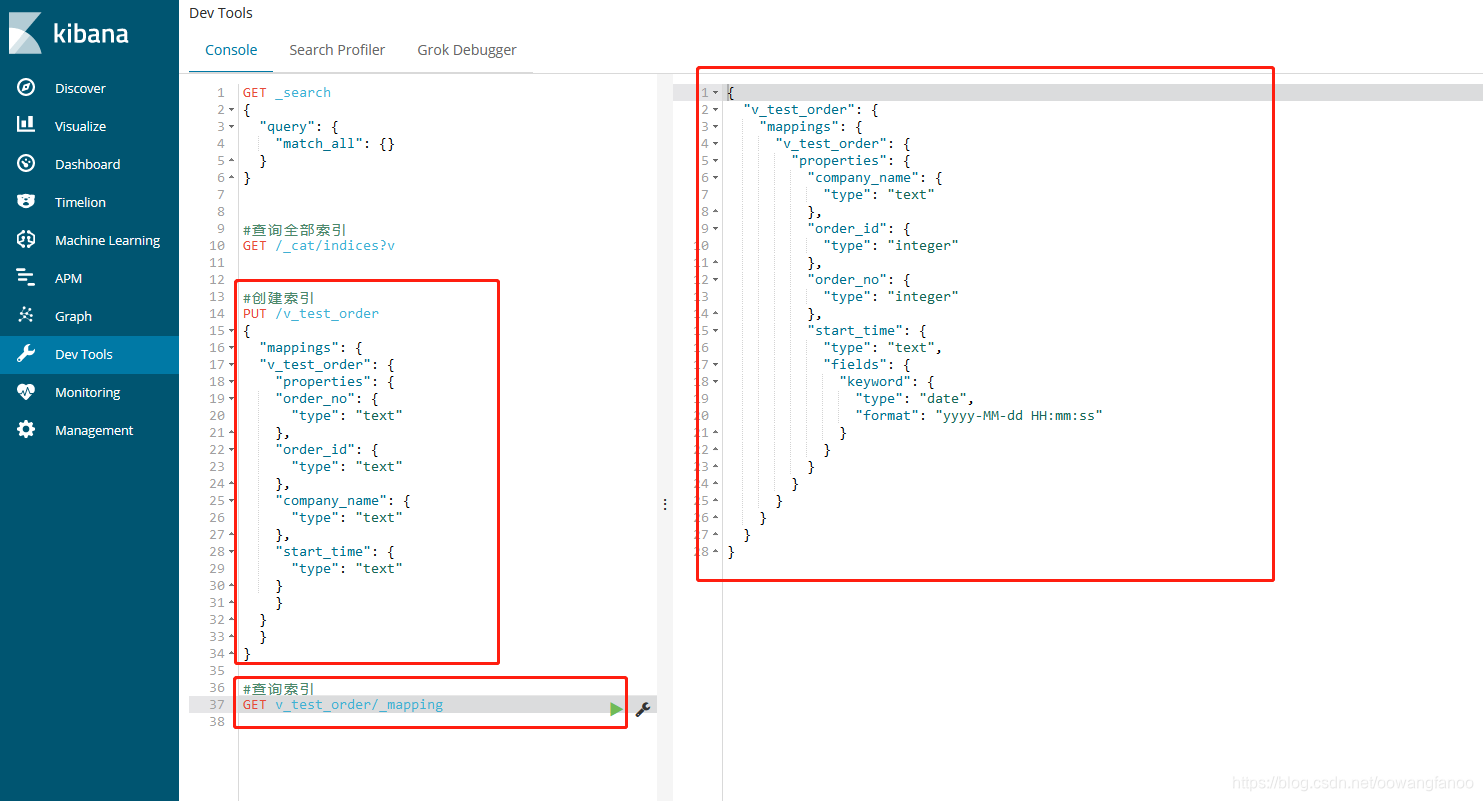Click comment "#创建索引" line
This screenshot has width=1483, height=801.
pos(279,297)
